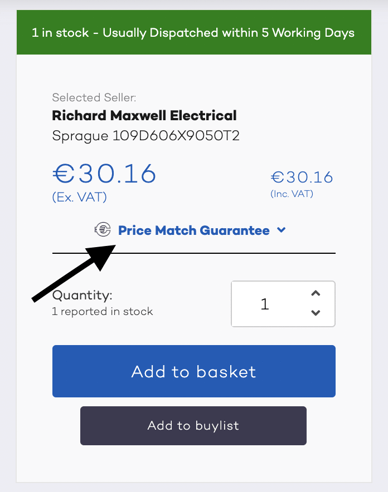Screen dimensions: 388x492
Task: Decrease quantity with the down arrow
Action: coord(316,313)
